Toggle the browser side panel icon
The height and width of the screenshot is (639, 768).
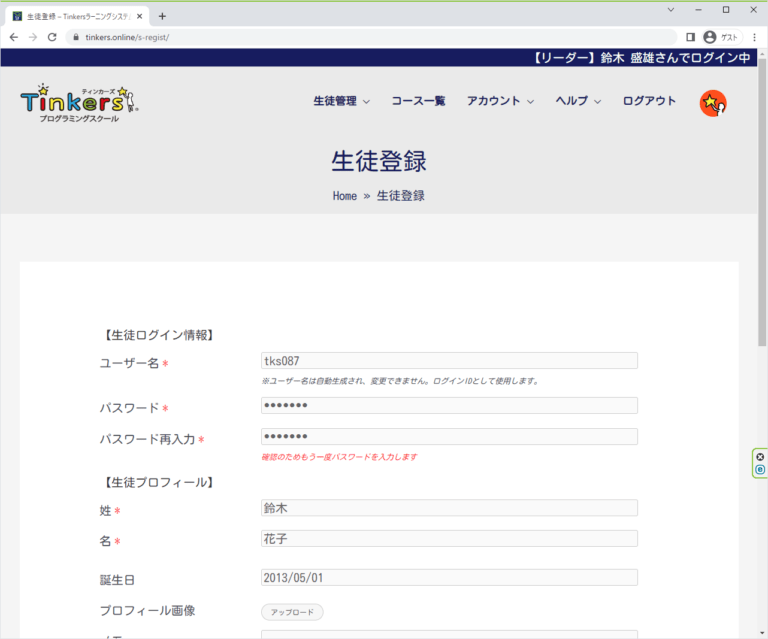(x=690, y=37)
